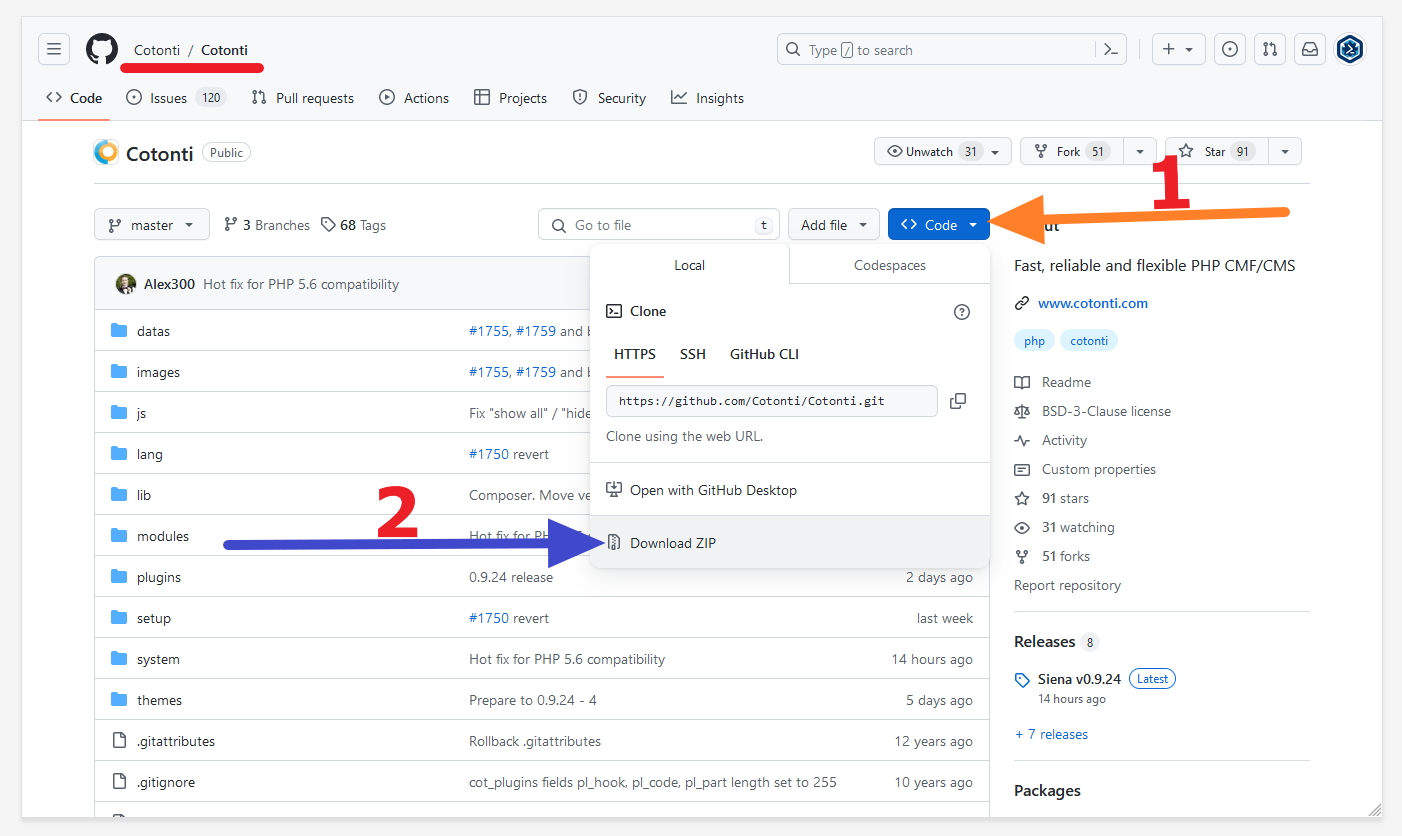Switch to the Codespaces tab

890,265
